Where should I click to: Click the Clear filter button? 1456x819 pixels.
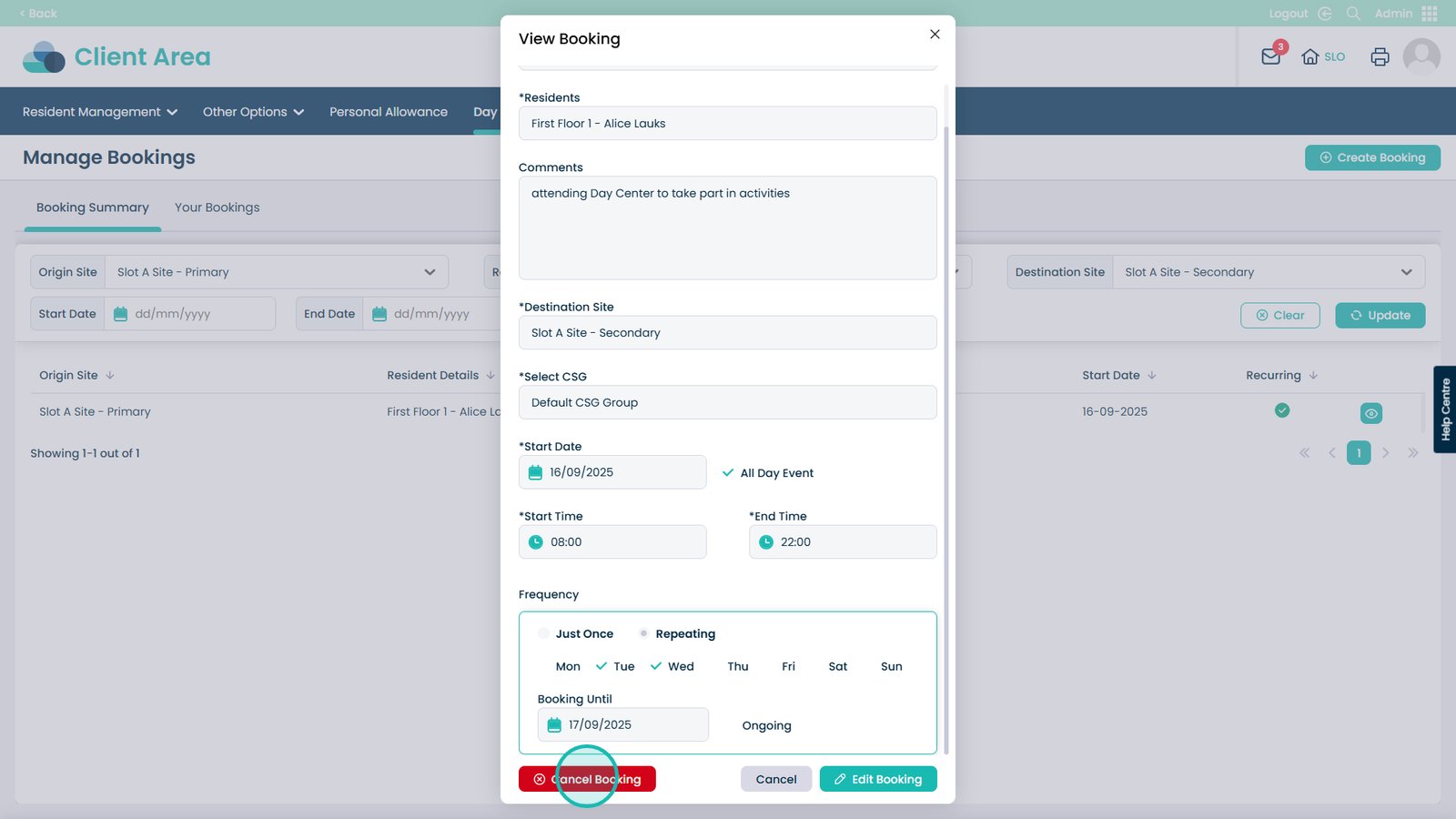1280,315
